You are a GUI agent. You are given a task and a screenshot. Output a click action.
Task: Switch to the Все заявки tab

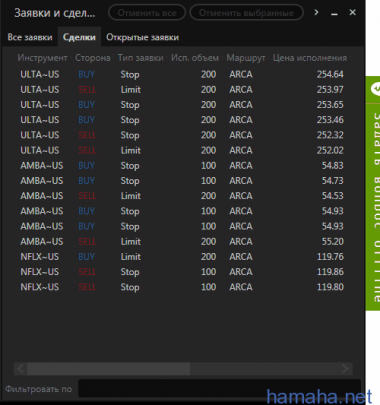(30, 37)
